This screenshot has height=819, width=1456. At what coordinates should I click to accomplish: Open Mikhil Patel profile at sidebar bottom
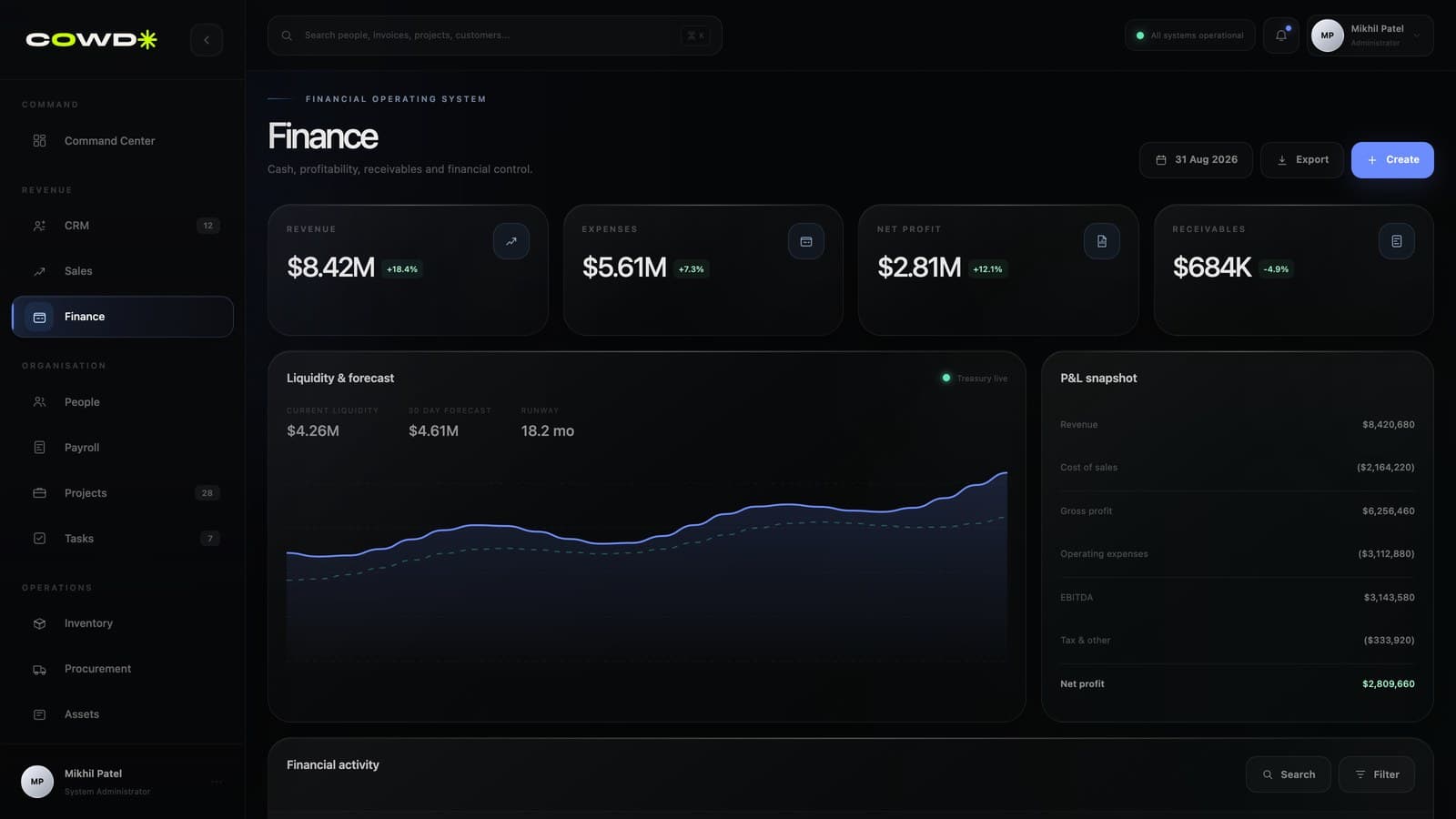coord(123,782)
